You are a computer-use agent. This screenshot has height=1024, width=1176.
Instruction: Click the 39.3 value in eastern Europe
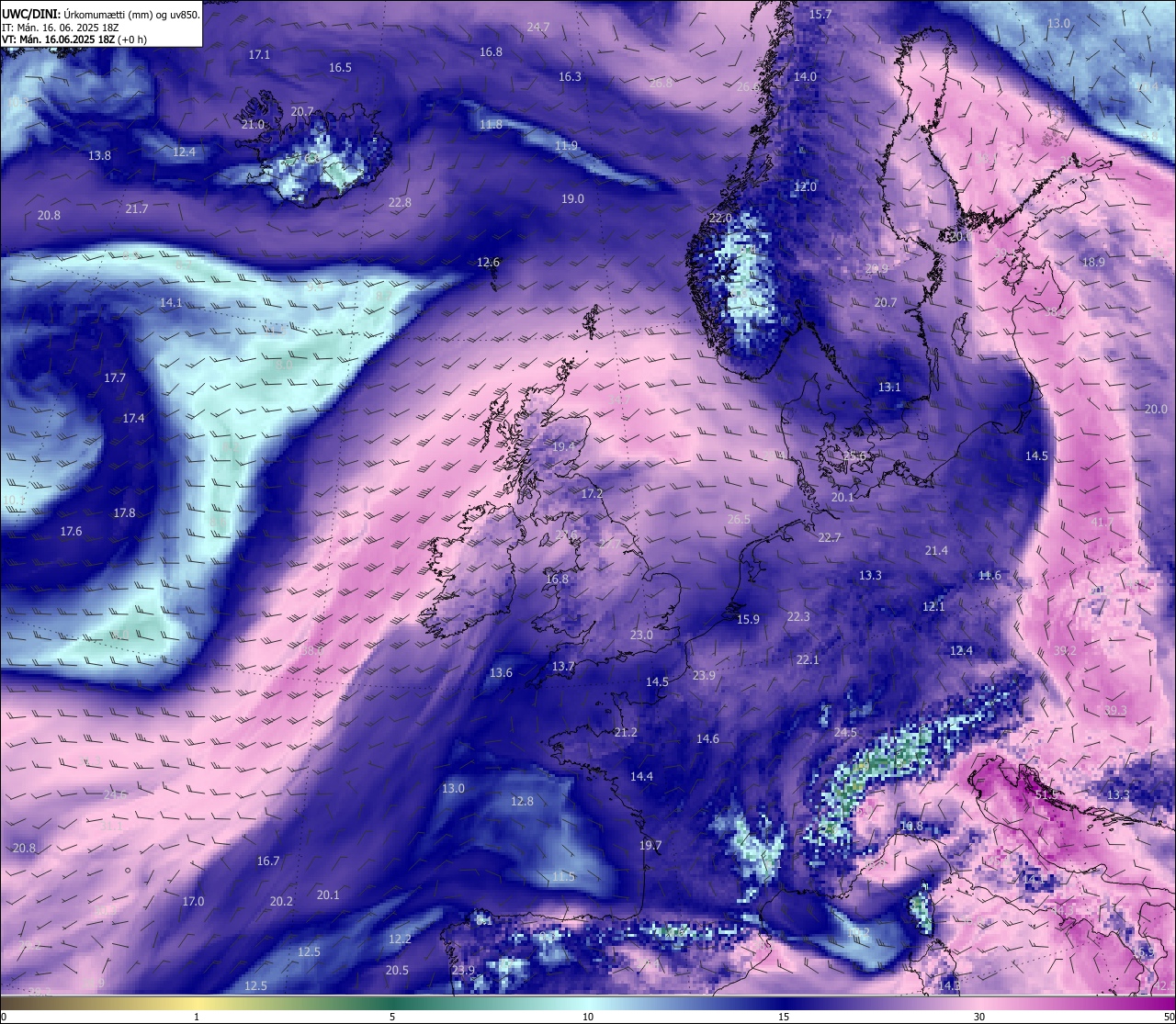[x=1115, y=710]
